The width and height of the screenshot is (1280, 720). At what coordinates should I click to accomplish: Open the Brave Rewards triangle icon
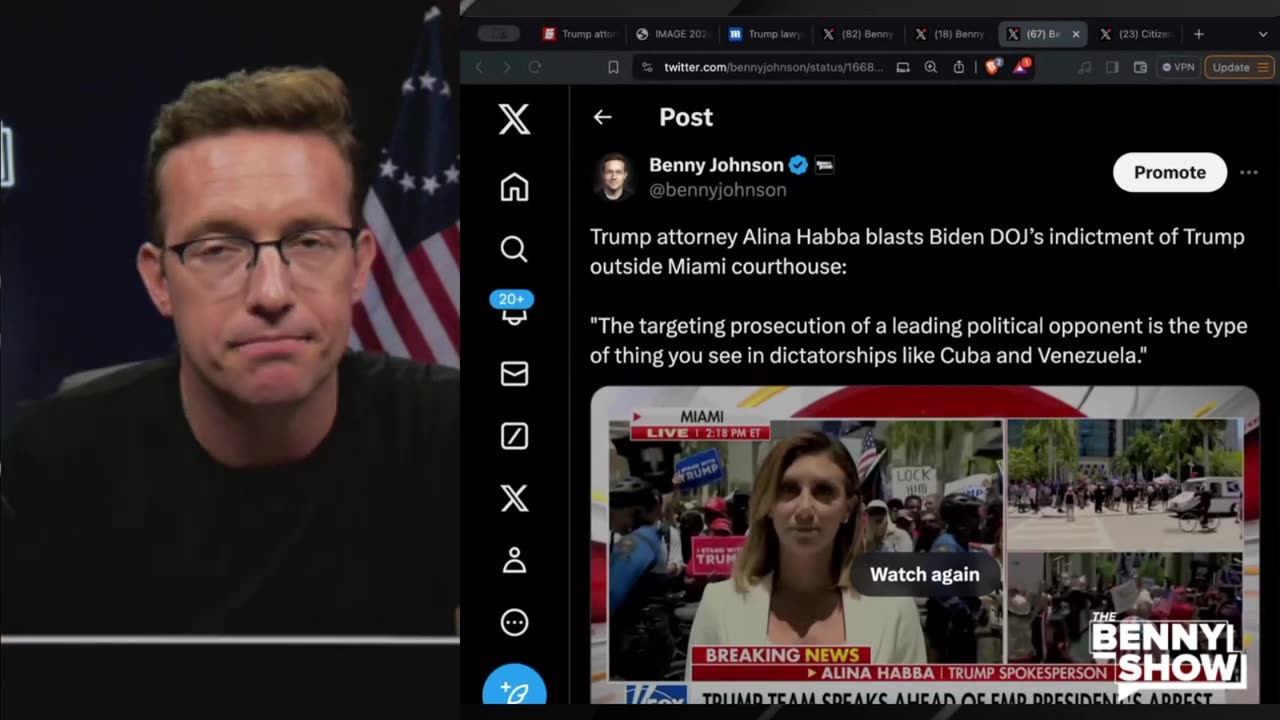[1022, 67]
